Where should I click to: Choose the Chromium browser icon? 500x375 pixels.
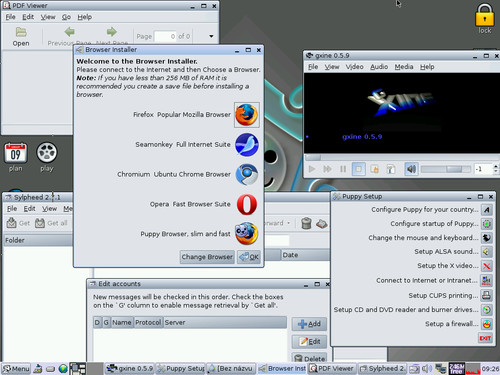point(247,174)
